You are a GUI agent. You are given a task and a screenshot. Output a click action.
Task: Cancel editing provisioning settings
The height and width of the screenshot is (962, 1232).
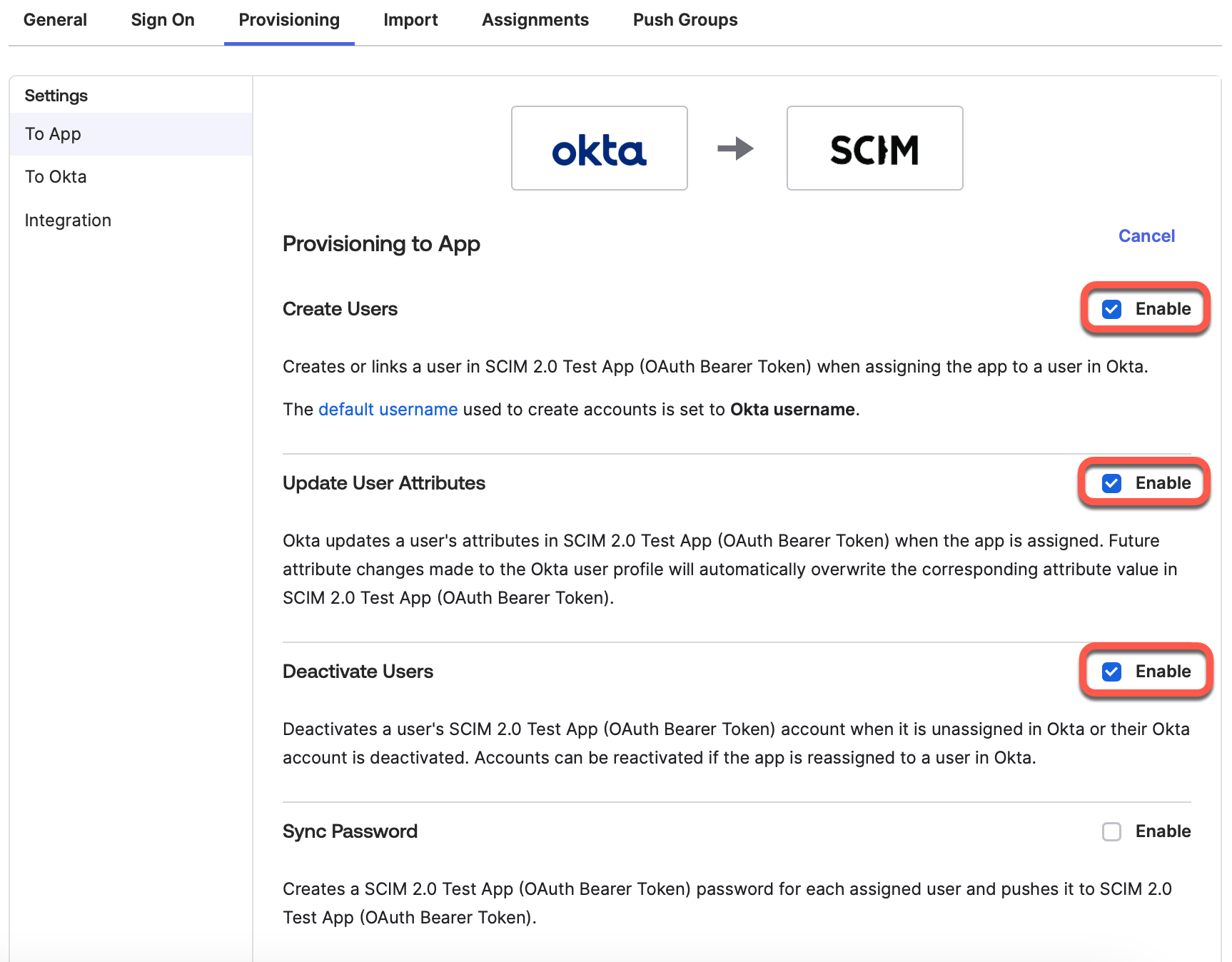pos(1146,236)
